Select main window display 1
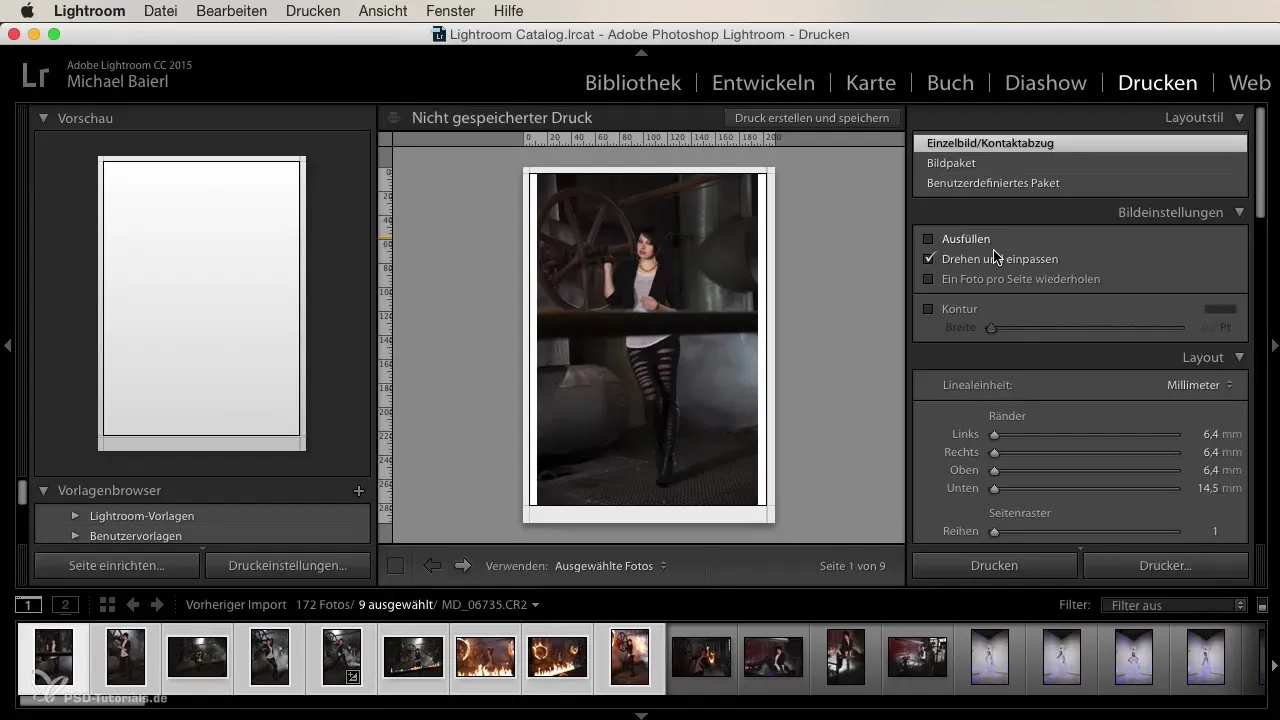The image size is (1280, 720). (28, 605)
